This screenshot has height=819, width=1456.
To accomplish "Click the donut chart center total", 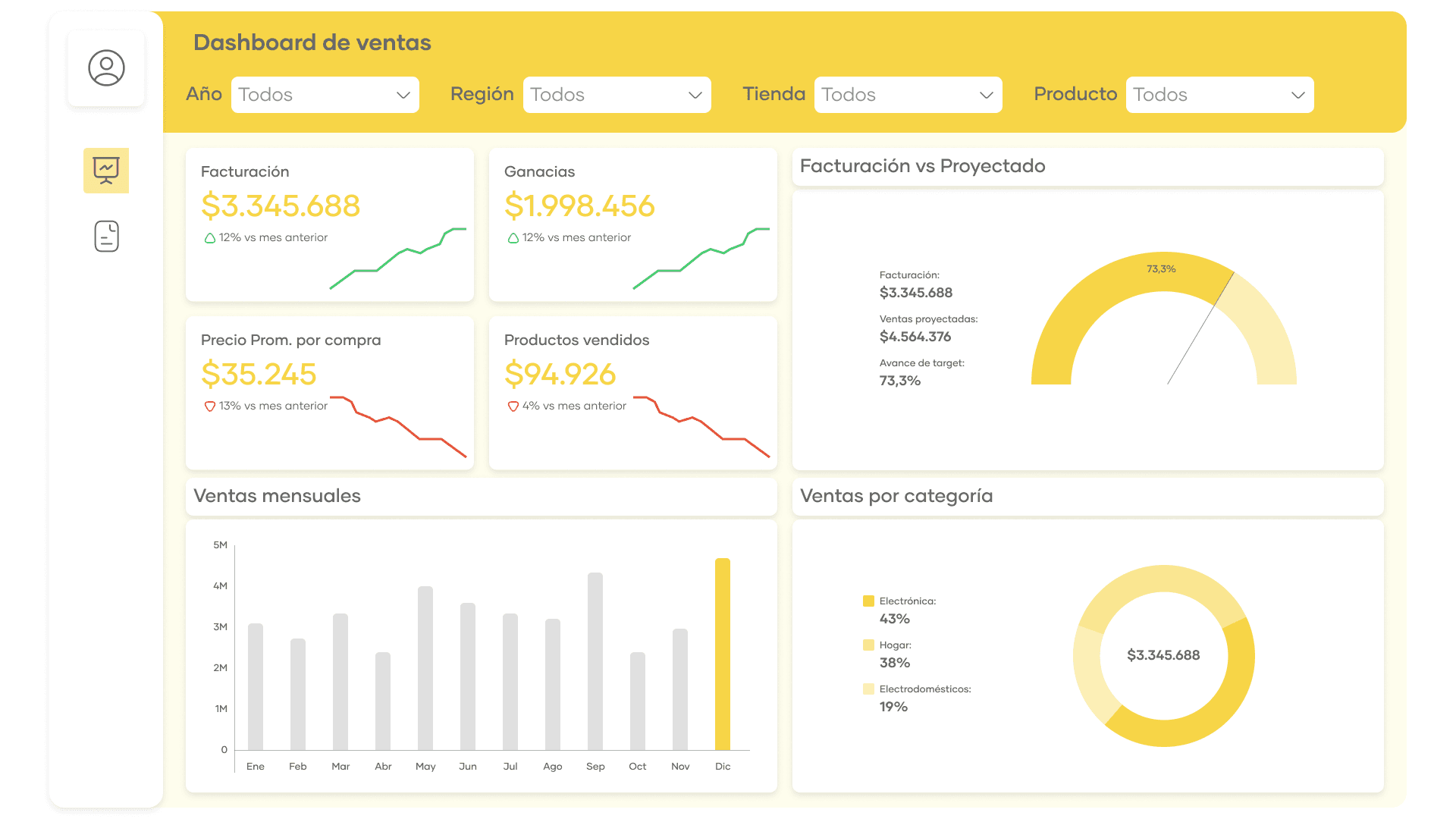I will pos(1163,655).
